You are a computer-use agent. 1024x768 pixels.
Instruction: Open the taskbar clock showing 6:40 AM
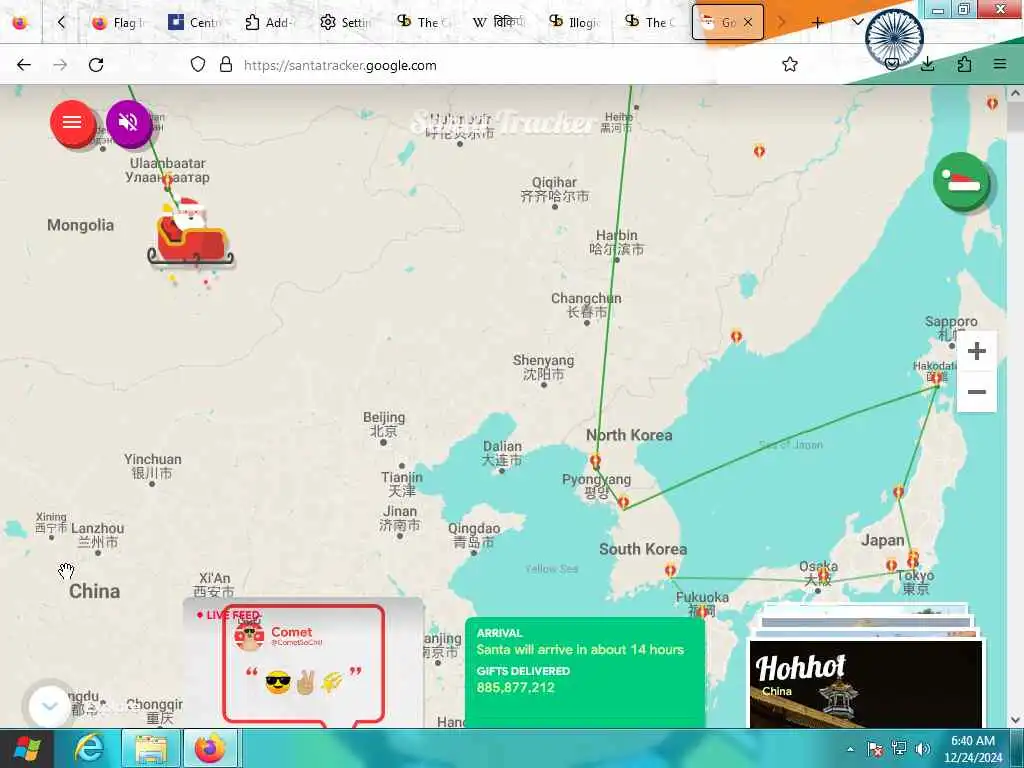[973, 749]
